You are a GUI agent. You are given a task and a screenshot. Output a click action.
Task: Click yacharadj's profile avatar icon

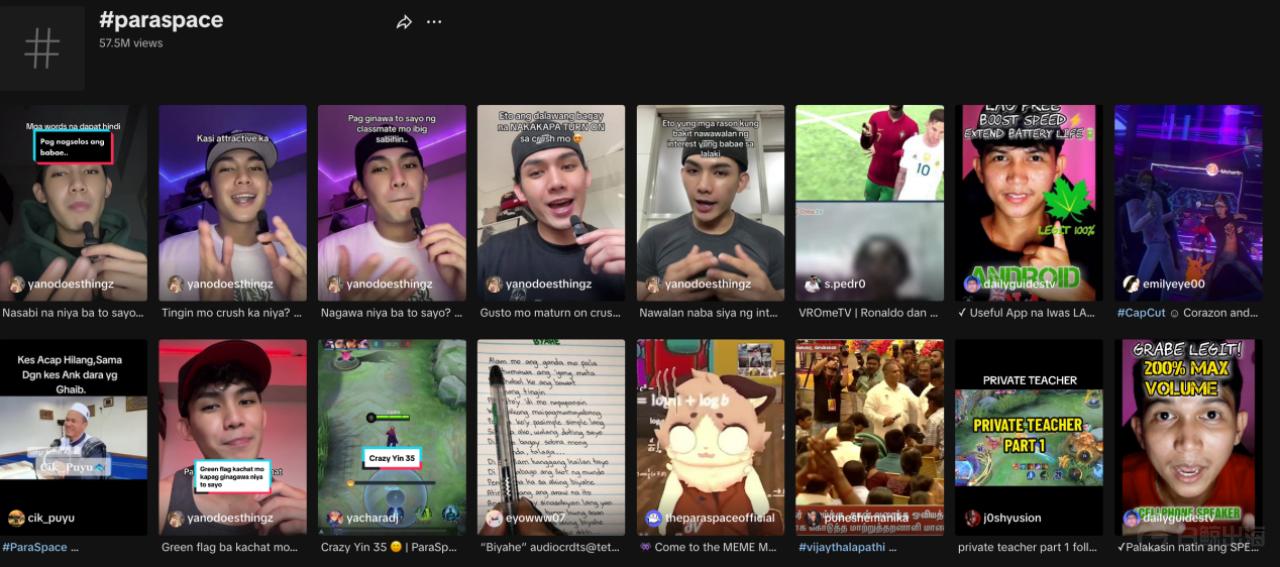335,518
